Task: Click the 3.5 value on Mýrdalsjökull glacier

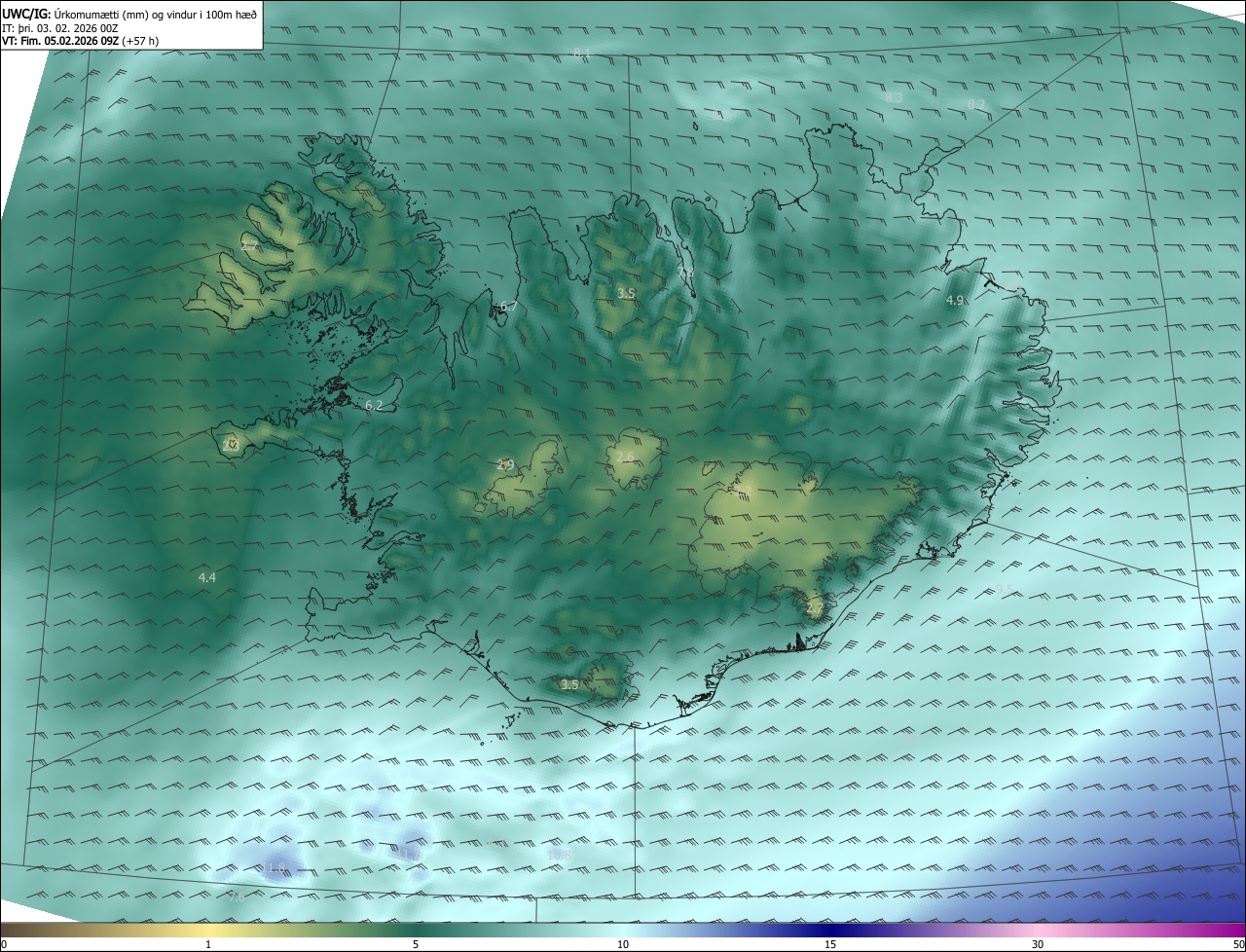Action: pyautogui.click(x=569, y=684)
